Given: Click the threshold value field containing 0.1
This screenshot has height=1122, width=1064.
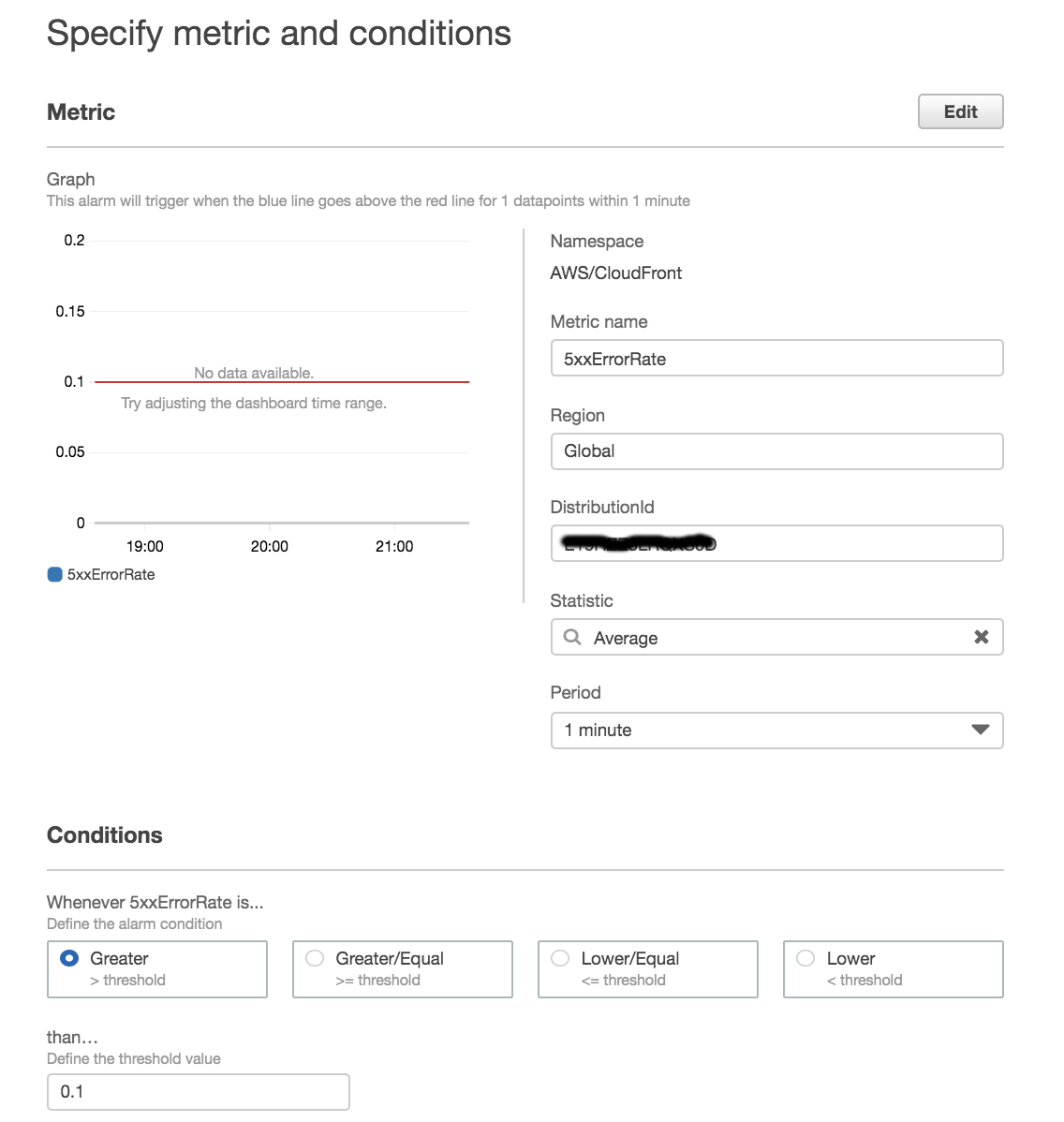Looking at the screenshot, I should click(x=199, y=1091).
